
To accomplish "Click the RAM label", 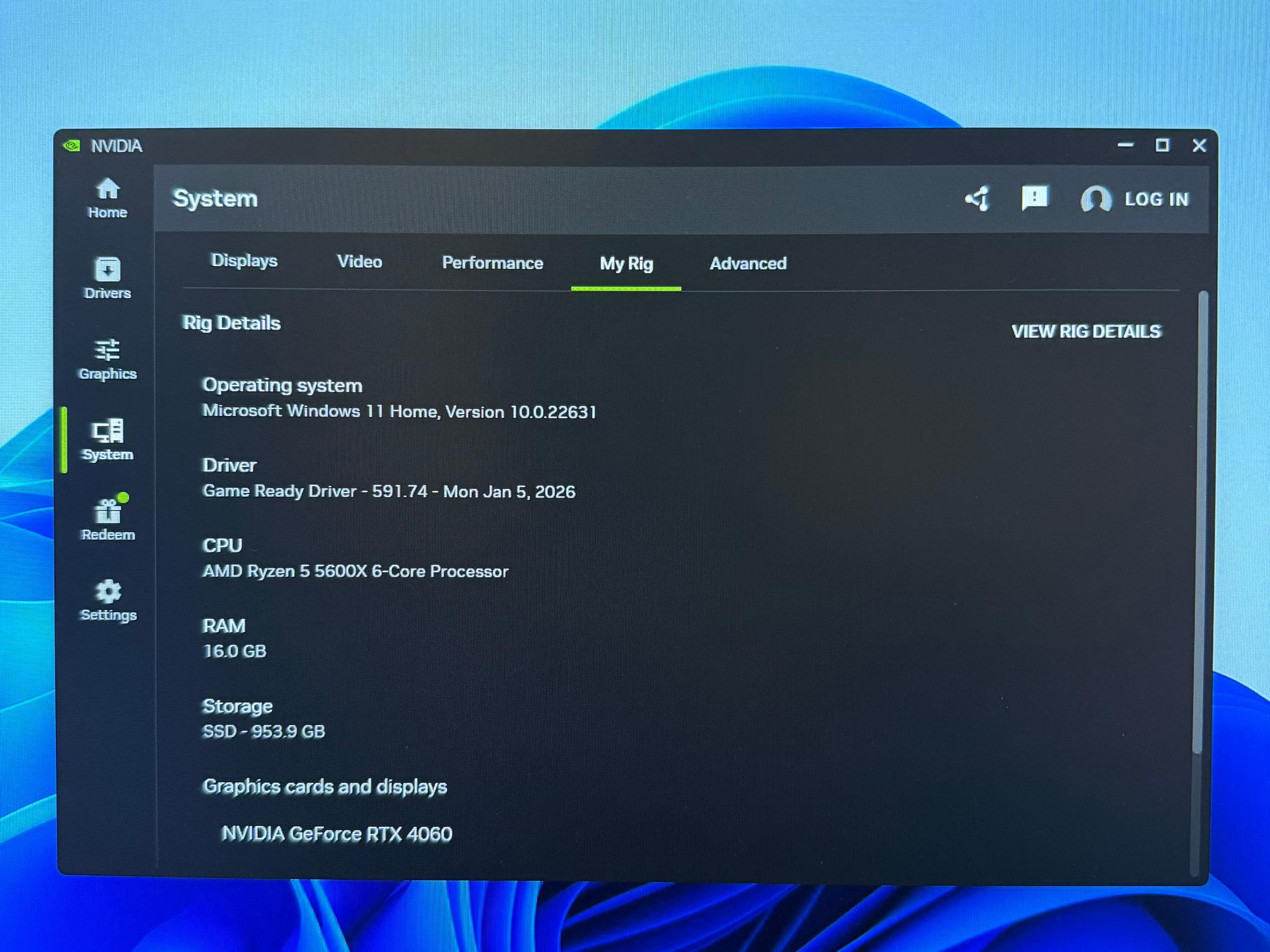I will click(224, 625).
